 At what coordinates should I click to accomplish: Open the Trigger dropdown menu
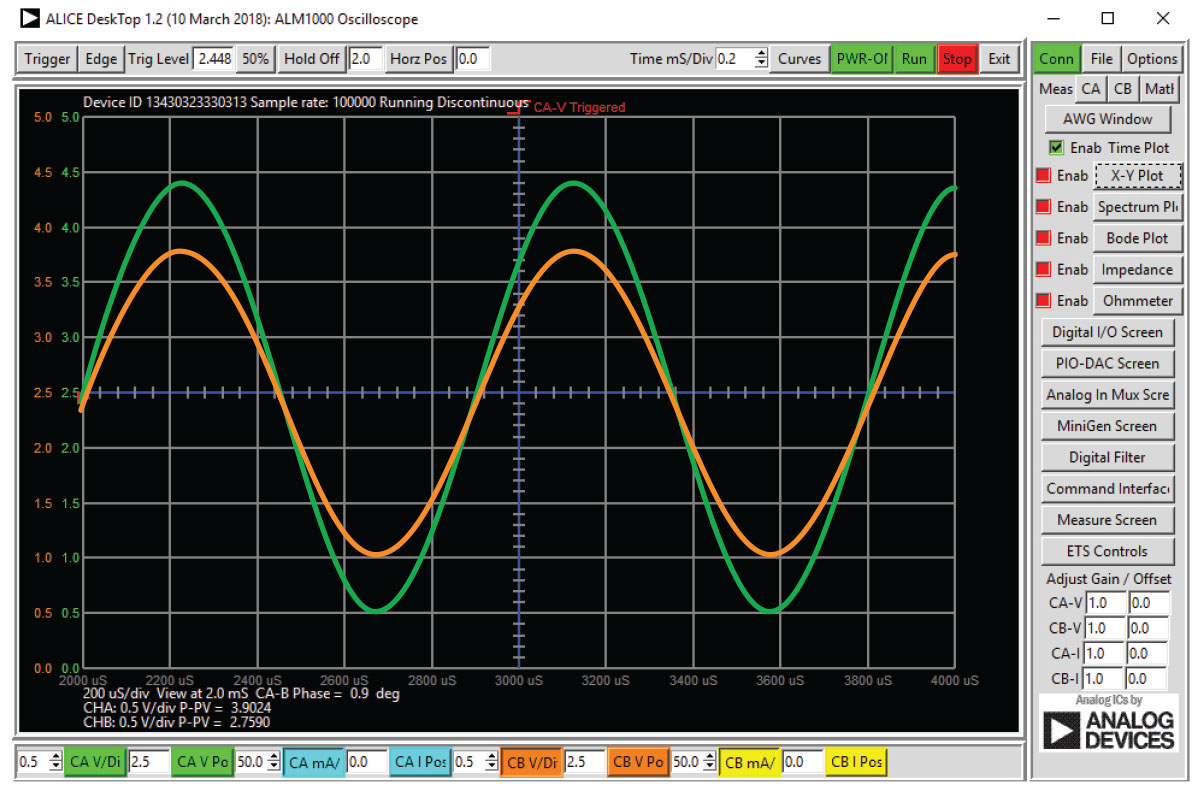click(x=47, y=59)
